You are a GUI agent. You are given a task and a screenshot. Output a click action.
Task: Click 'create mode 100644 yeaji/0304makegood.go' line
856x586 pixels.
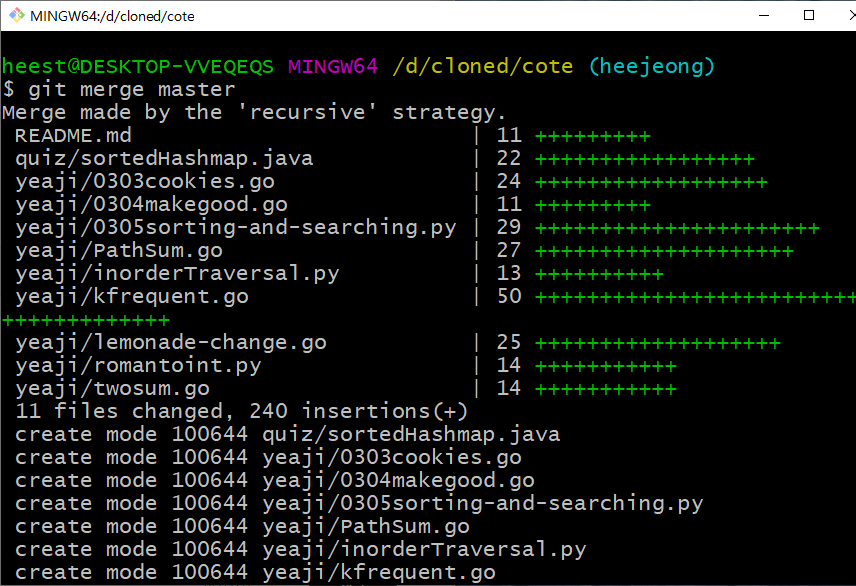275,480
